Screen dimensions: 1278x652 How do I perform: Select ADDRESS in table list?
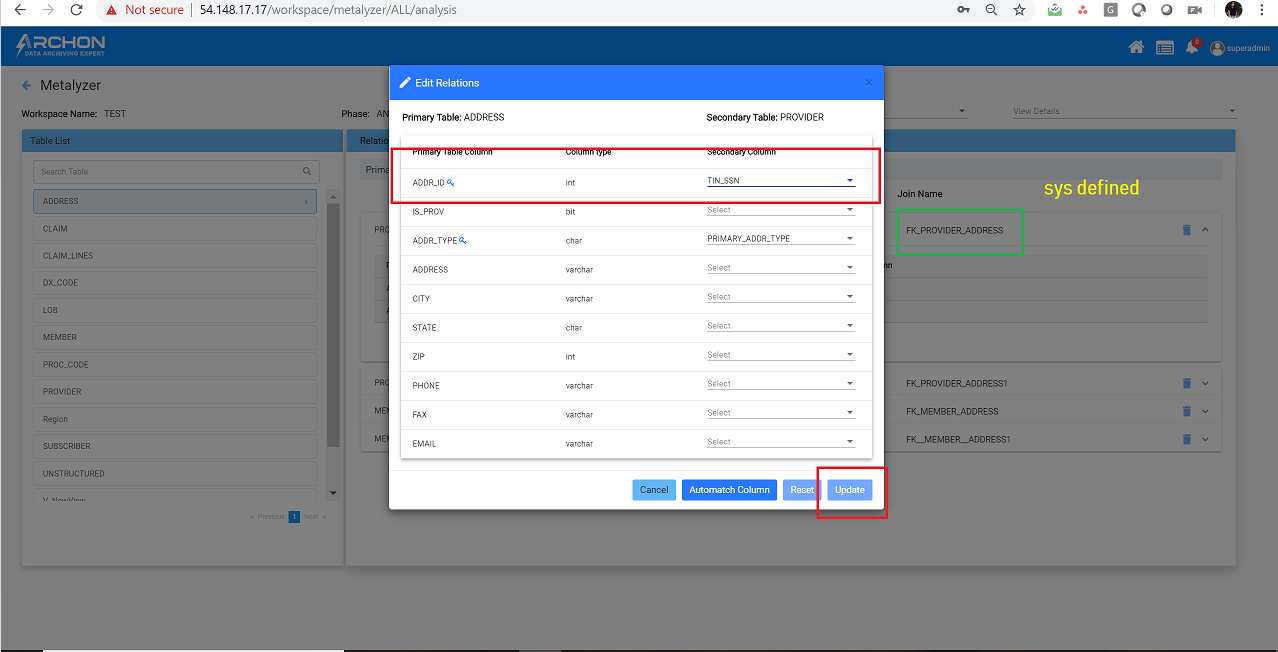(175, 201)
